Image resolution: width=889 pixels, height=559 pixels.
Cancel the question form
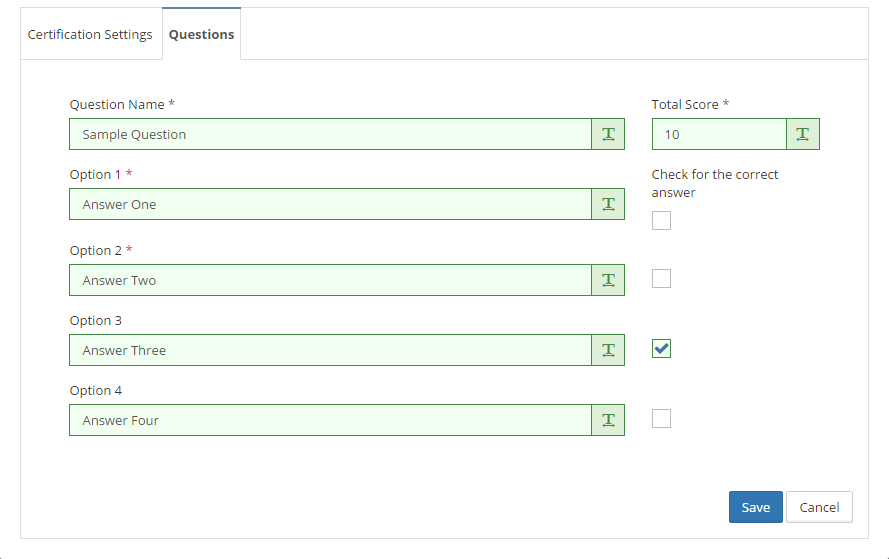[x=819, y=507]
